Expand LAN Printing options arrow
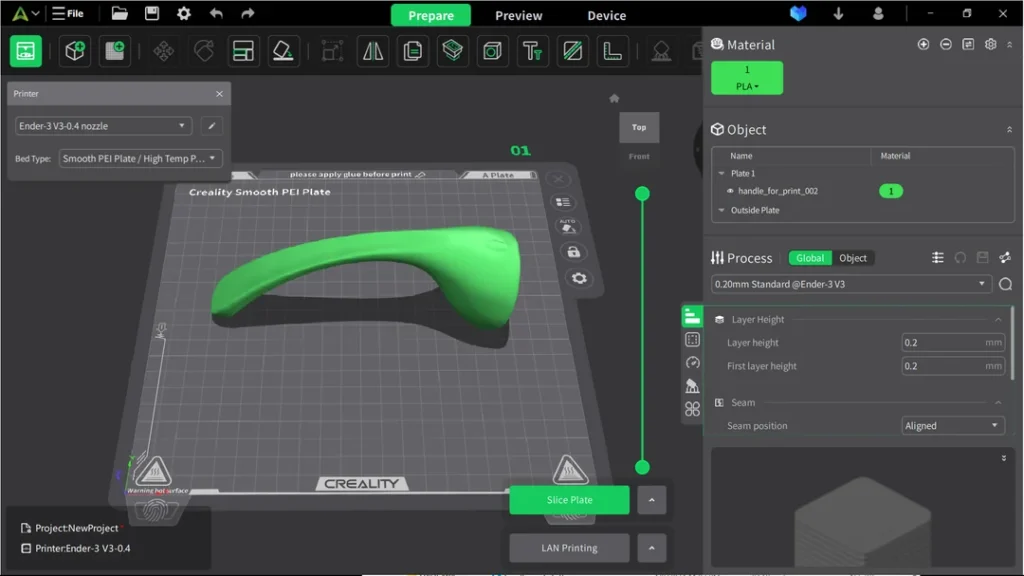Image resolution: width=1024 pixels, height=576 pixels. pyautogui.click(x=651, y=548)
